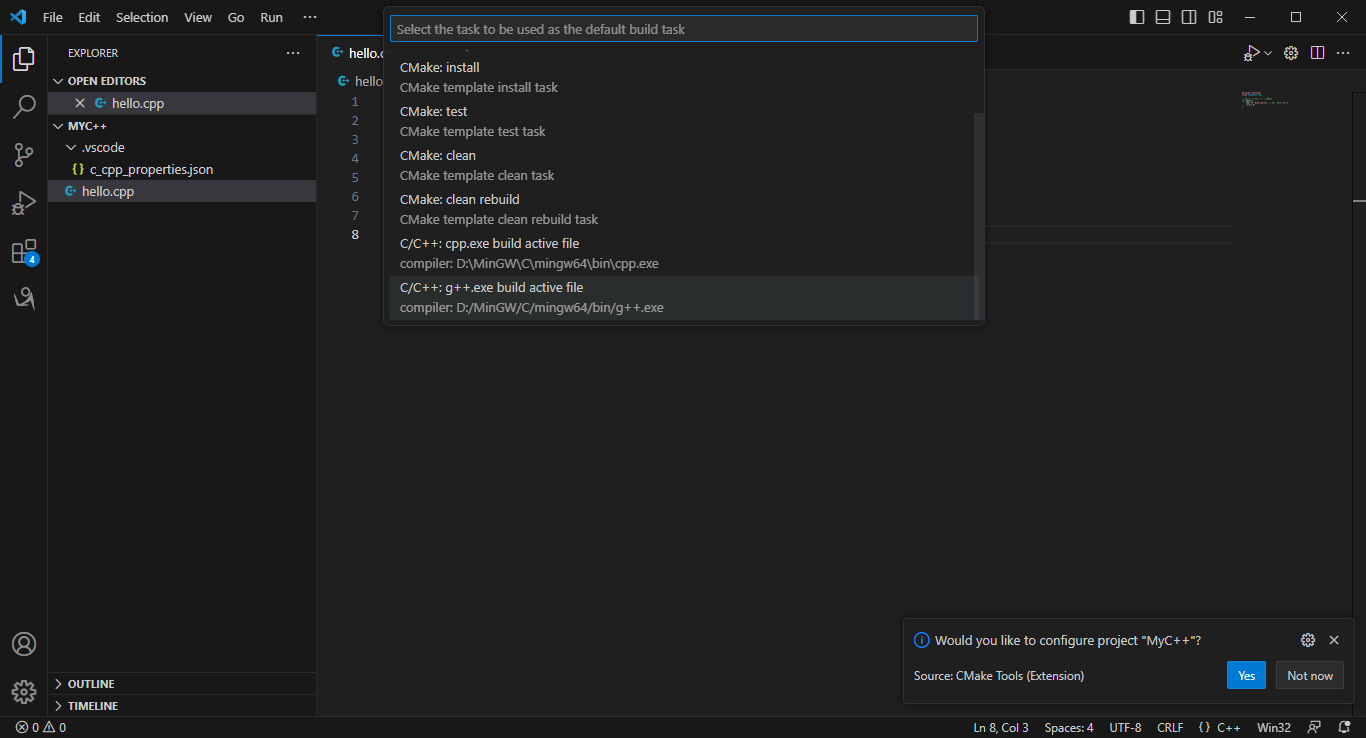
Task: Open notification gear settings icon
Action: [x=1308, y=640]
